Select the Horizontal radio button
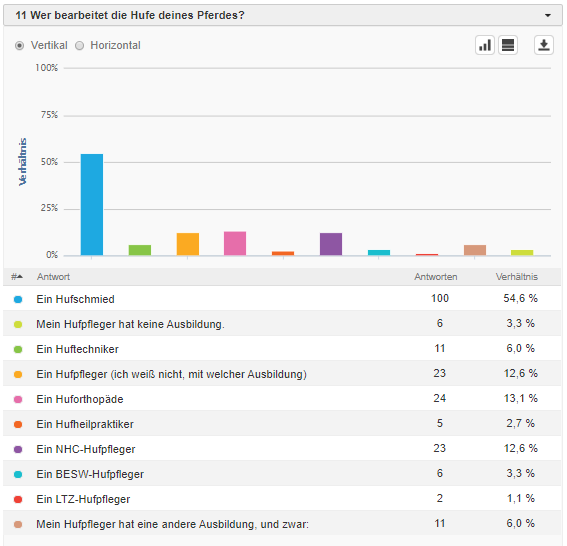This screenshot has height=546, width=567. pyautogui.click(x=79, y=46)
